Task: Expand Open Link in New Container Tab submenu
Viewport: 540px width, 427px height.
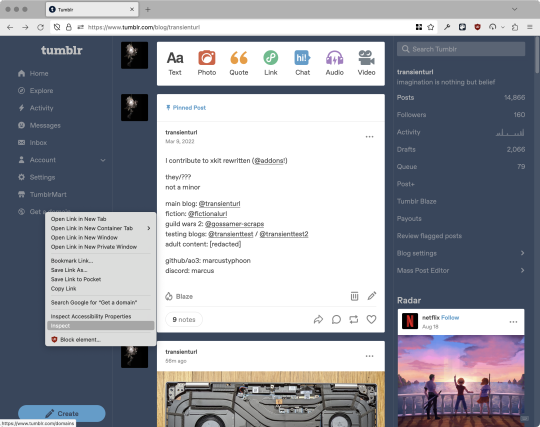Action: (100, 228)
